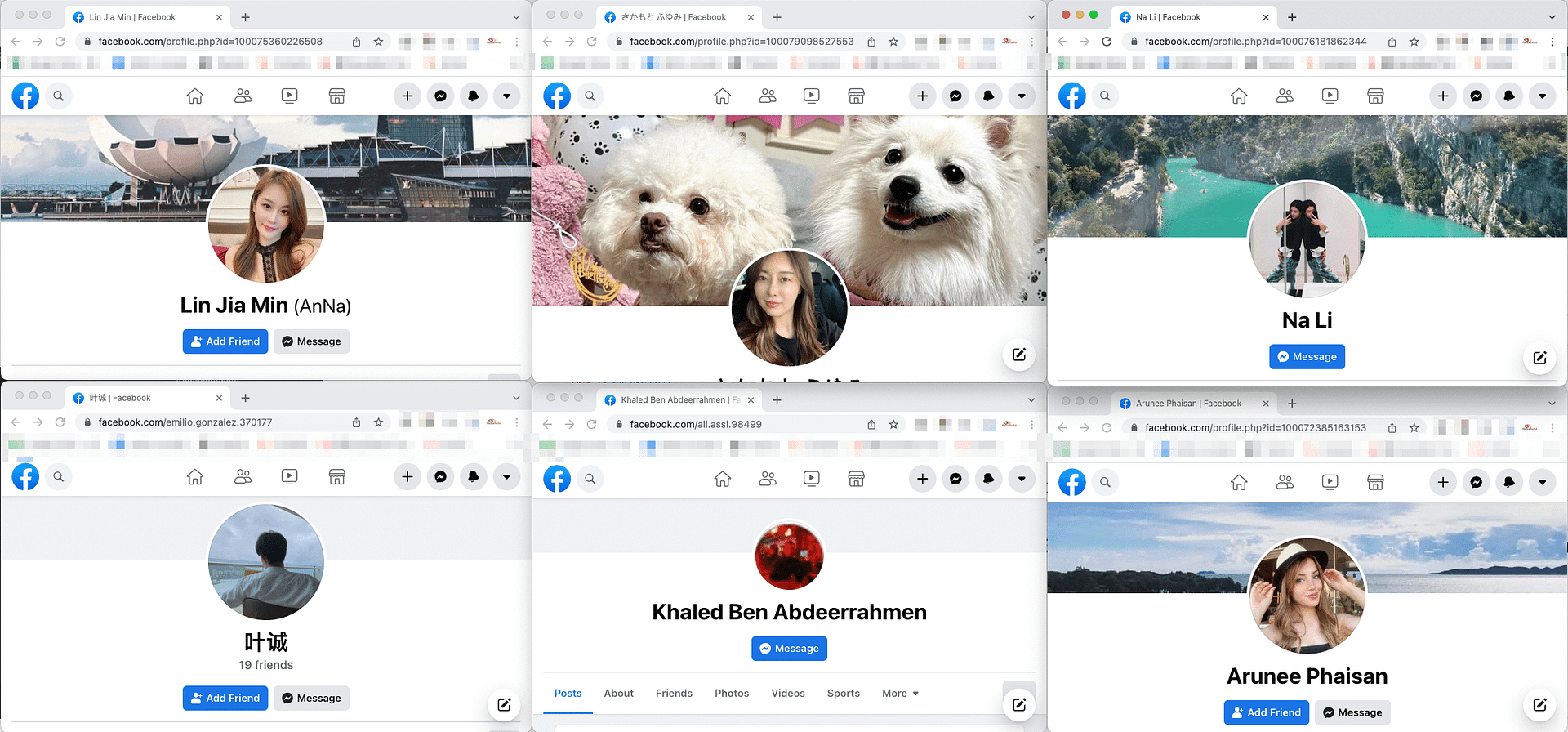Open Messenger icon in Lin Jia Min window
The image size is (1568, 732).
click(440, 96)
